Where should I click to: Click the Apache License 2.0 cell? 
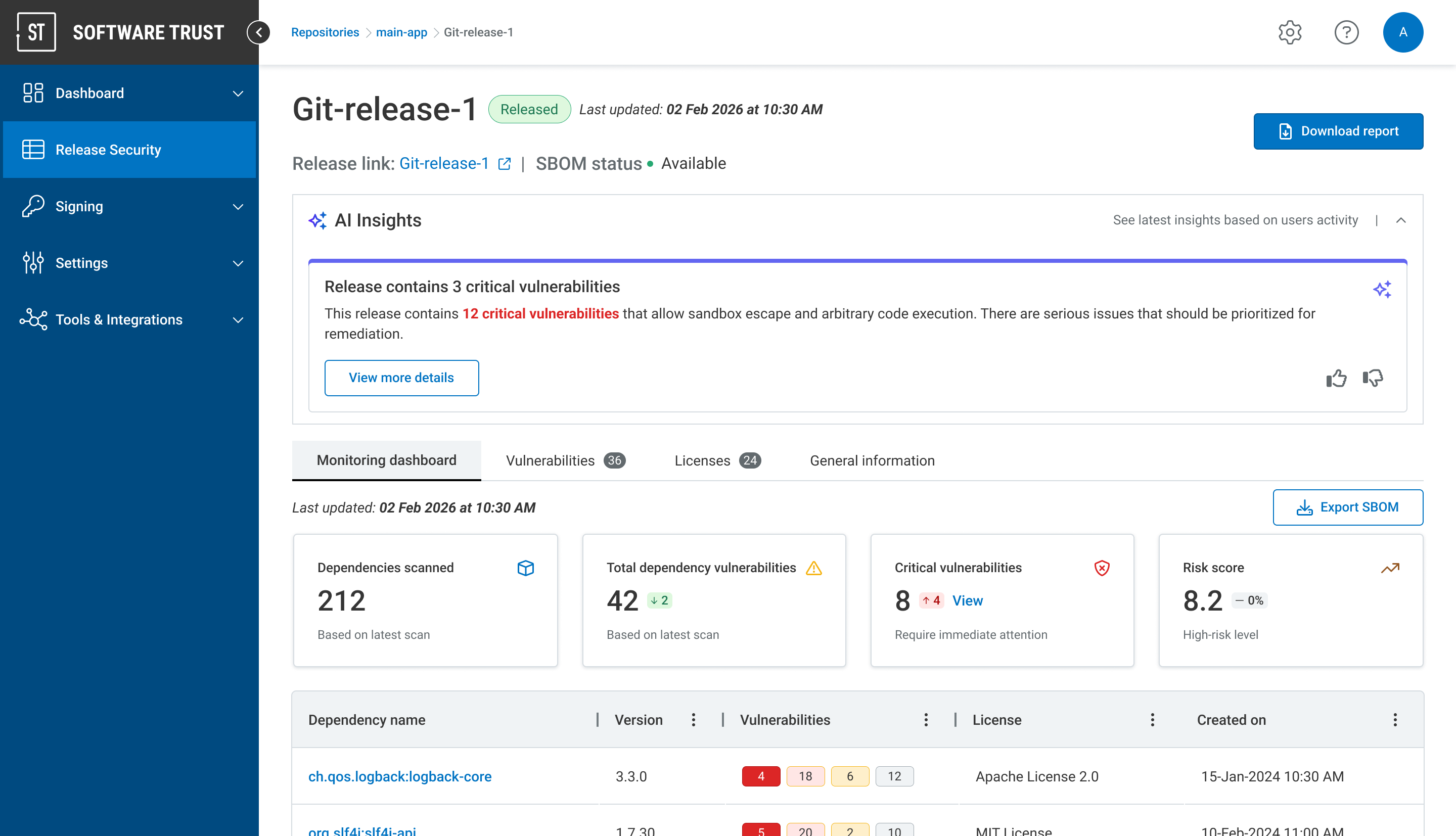1037,776
